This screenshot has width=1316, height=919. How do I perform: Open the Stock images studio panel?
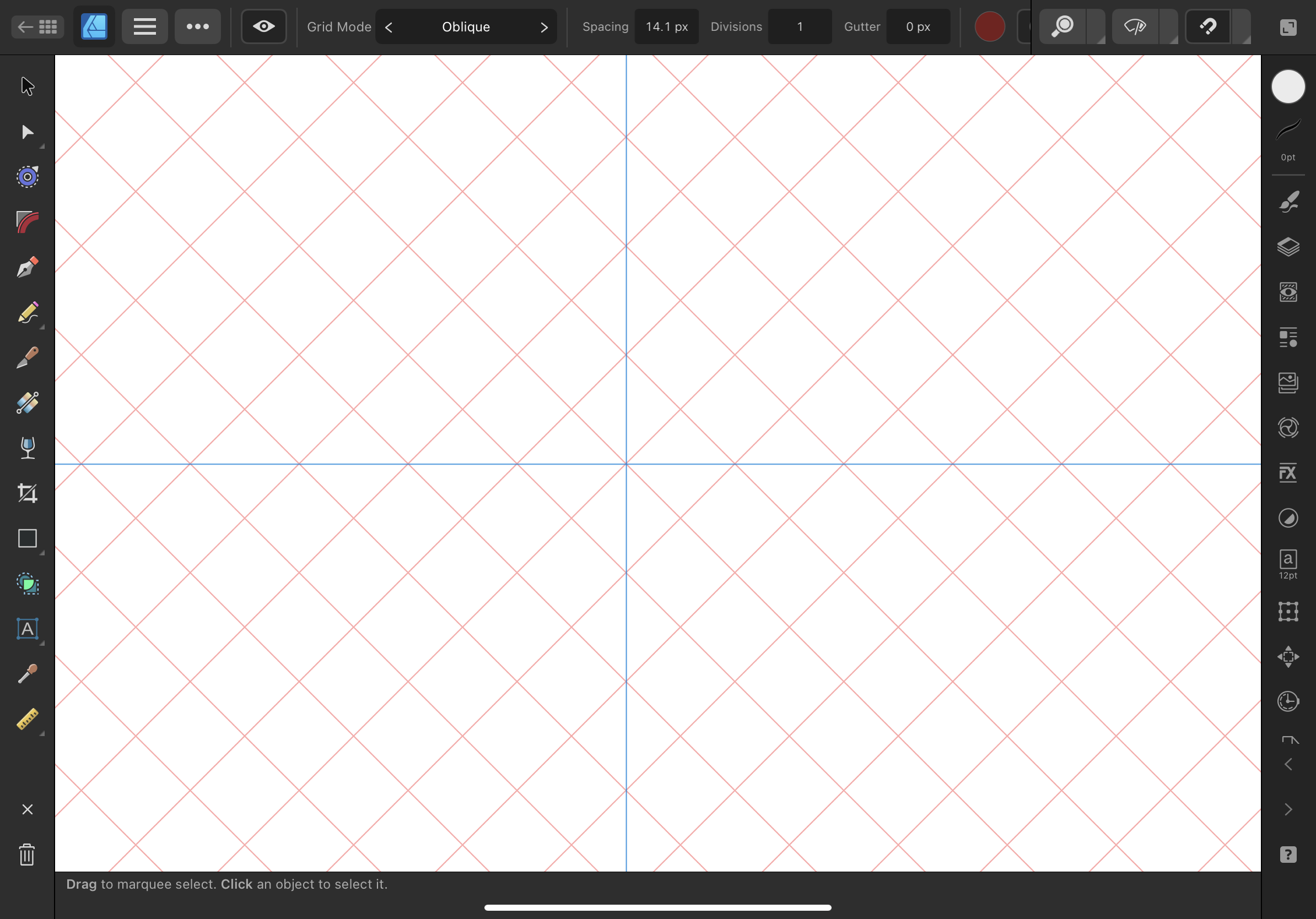pos(1288,383)
